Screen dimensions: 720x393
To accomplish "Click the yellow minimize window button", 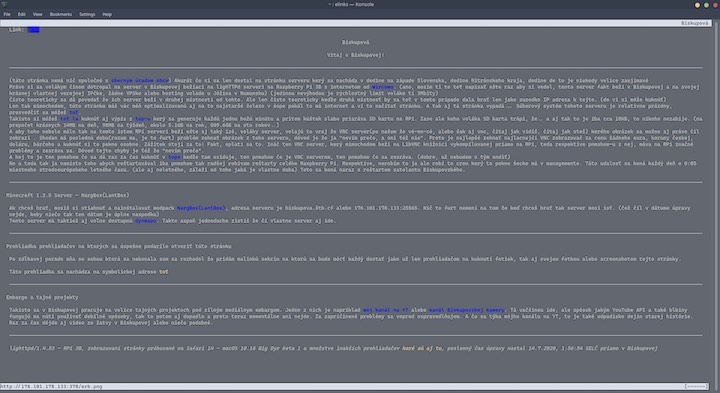I will (x=697, y=5).
